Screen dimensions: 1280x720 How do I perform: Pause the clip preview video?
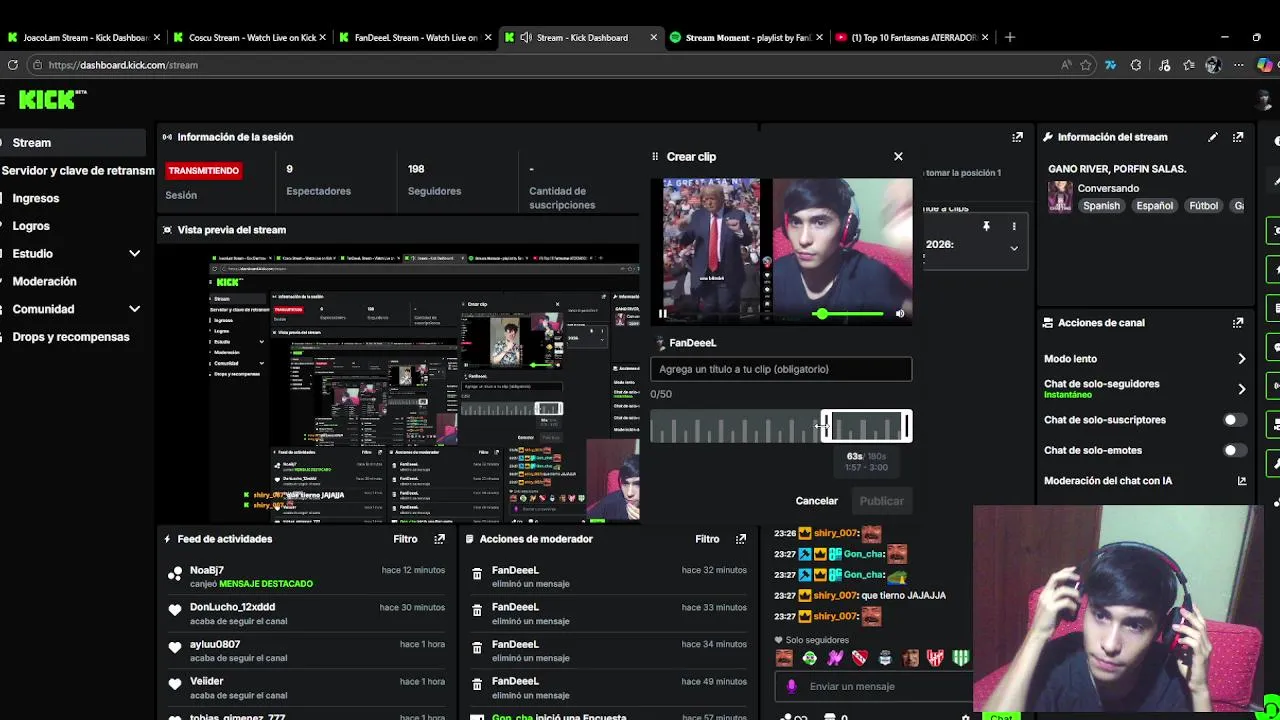coord(662,313)
